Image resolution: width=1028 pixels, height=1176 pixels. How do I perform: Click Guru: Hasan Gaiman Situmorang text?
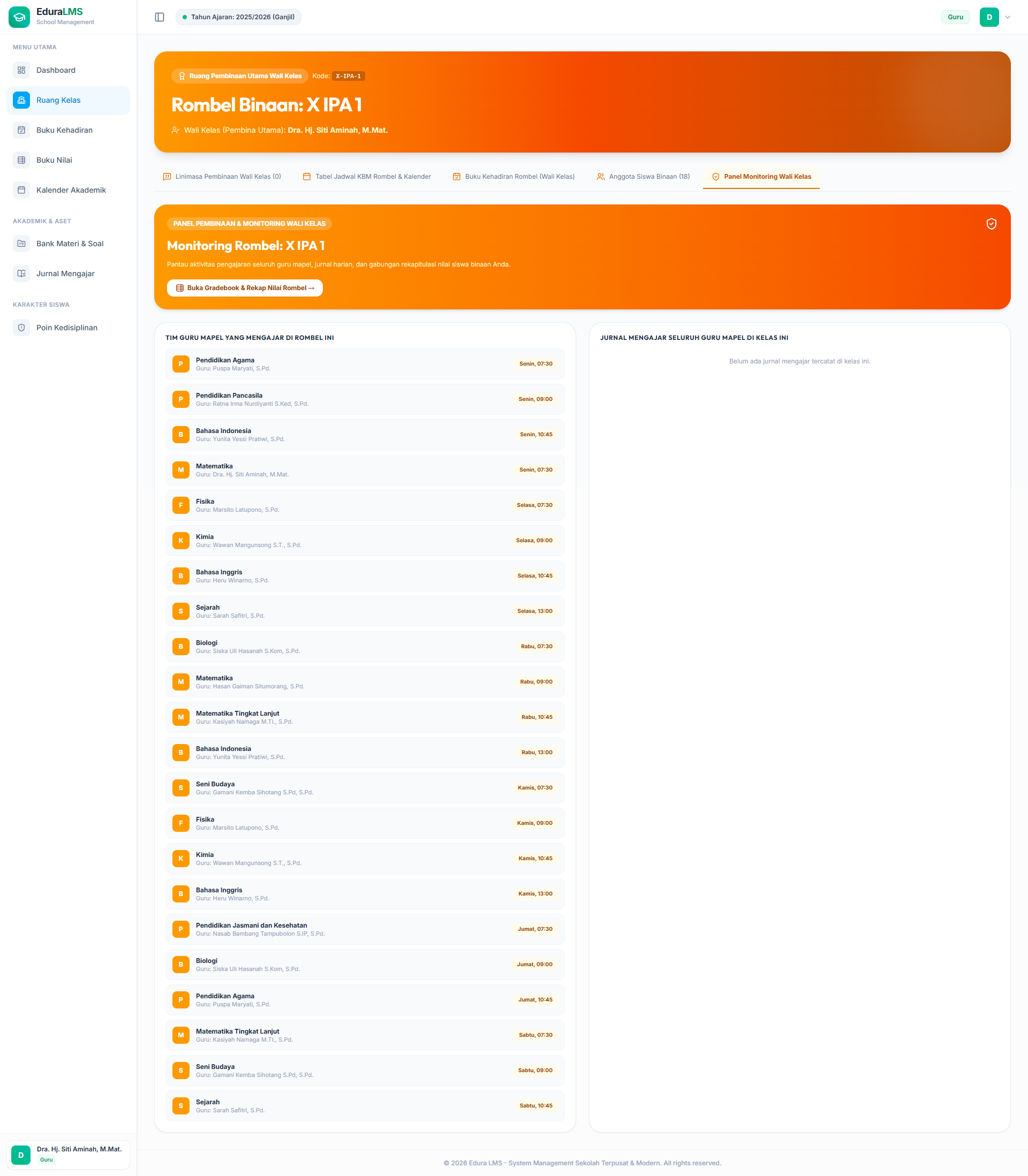[x=250, y=686]
